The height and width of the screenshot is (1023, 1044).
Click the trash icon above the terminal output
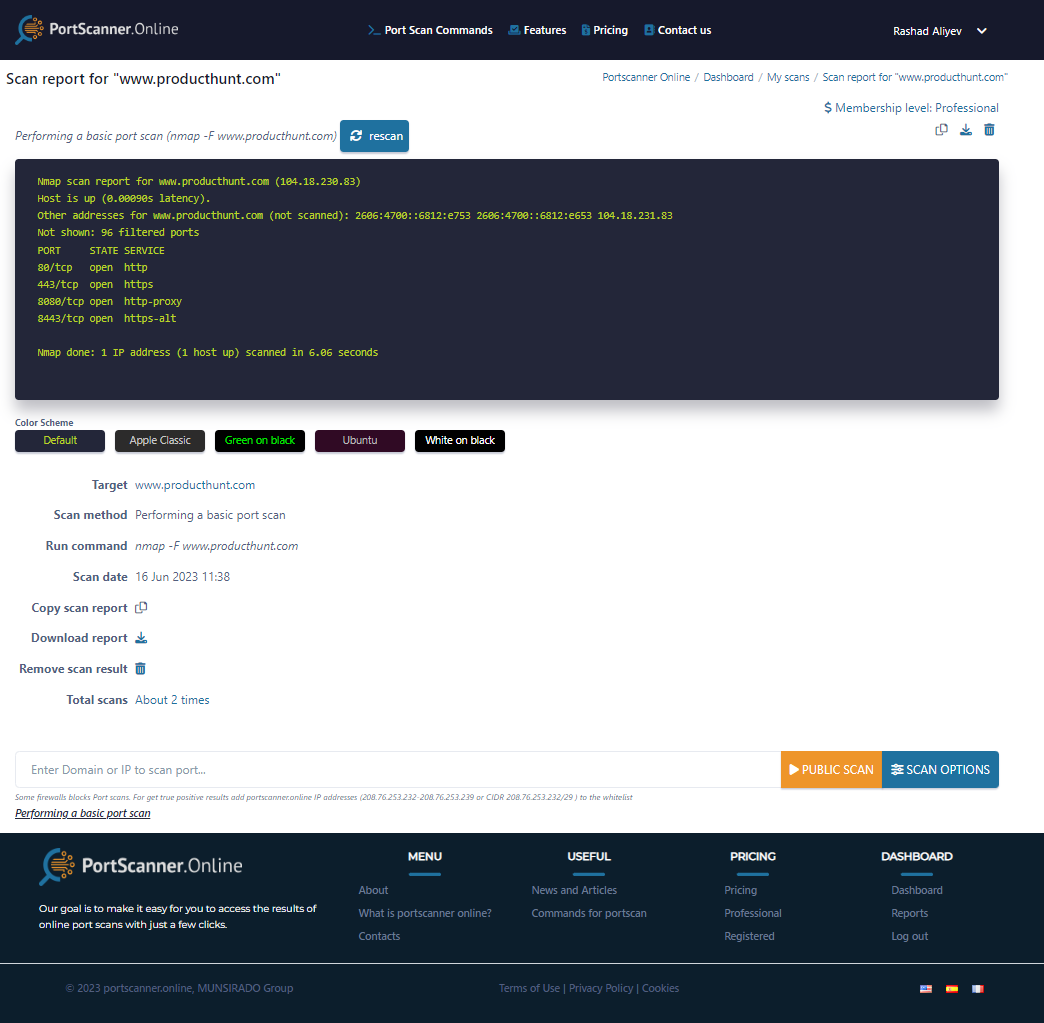coord(989,130)
